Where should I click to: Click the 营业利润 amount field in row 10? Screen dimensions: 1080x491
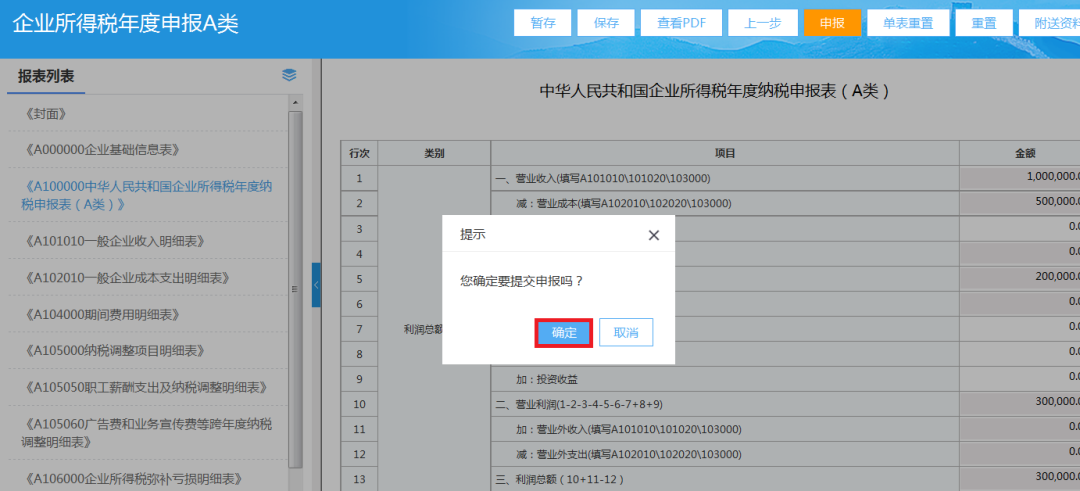(1021, 404)
